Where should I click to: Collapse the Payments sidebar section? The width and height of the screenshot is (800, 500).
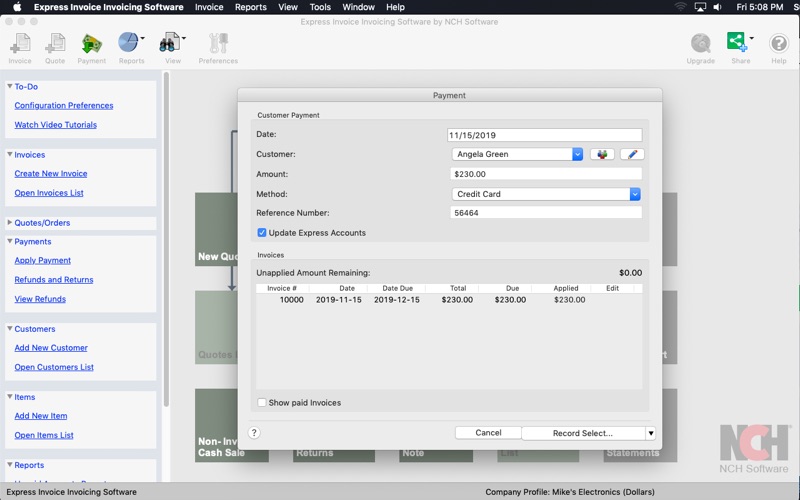tap(10, 241)
